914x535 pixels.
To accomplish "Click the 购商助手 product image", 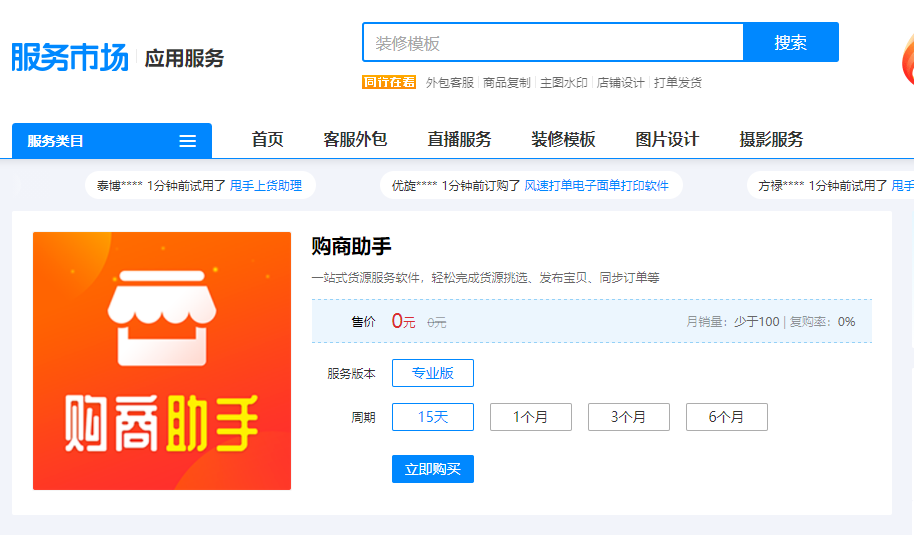I will (x=162, y=361).
